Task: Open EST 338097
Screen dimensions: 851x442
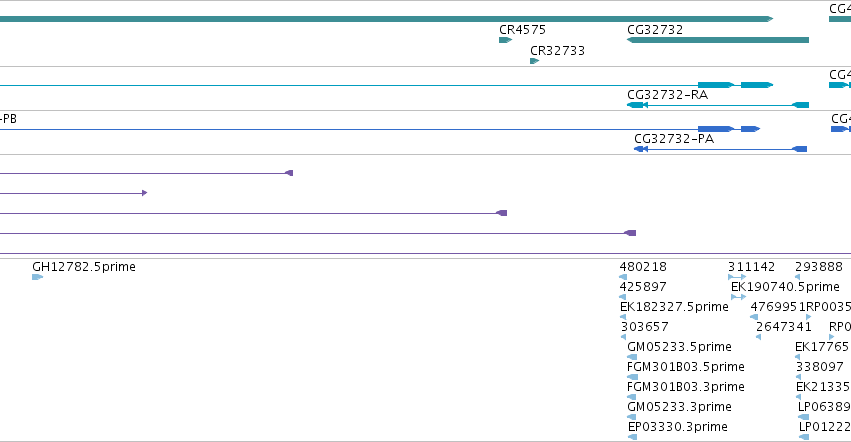Action: pos(820,367)
